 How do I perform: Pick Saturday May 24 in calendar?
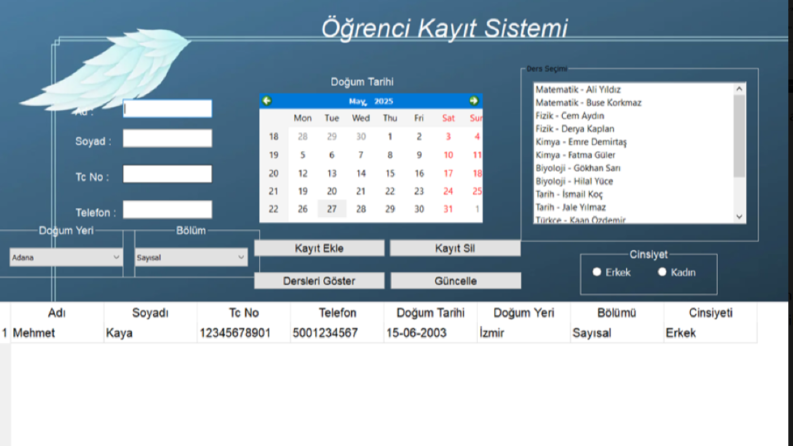[x=448, y=191]
